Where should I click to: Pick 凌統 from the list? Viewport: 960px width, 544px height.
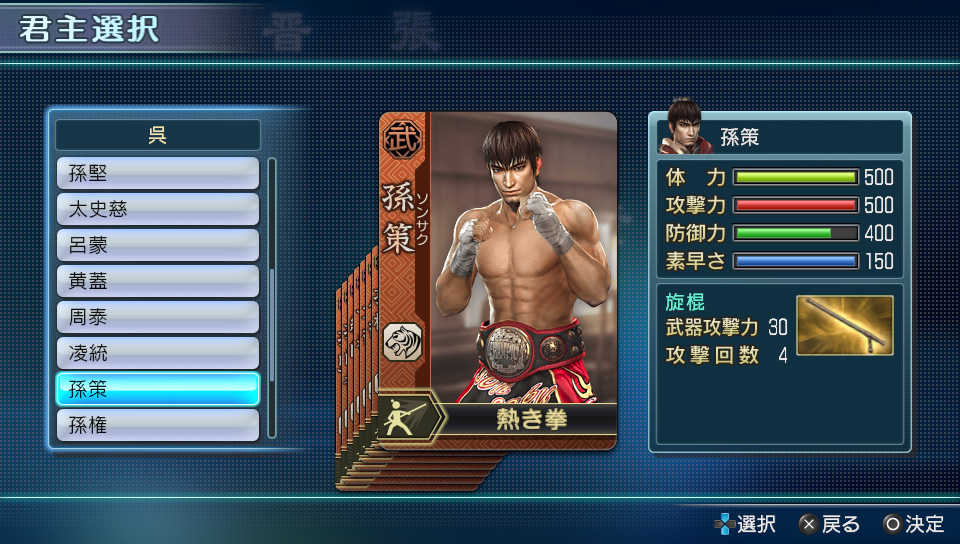(x=158, y=353)
